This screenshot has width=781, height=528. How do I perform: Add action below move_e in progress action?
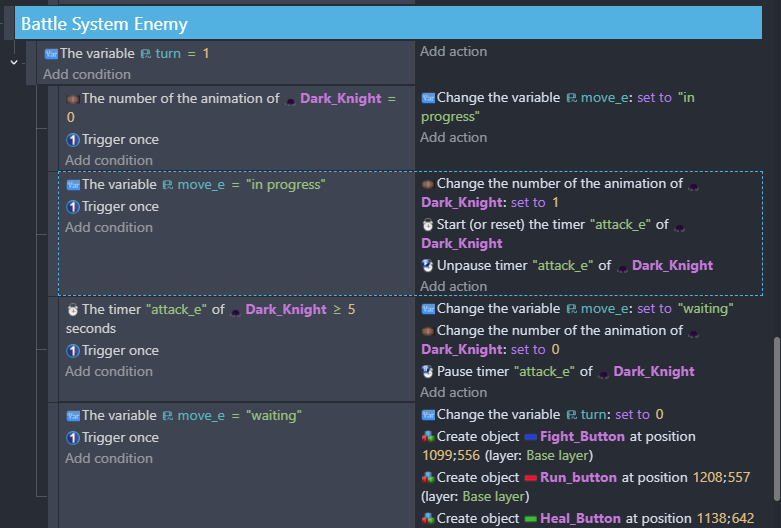[453, 138]
